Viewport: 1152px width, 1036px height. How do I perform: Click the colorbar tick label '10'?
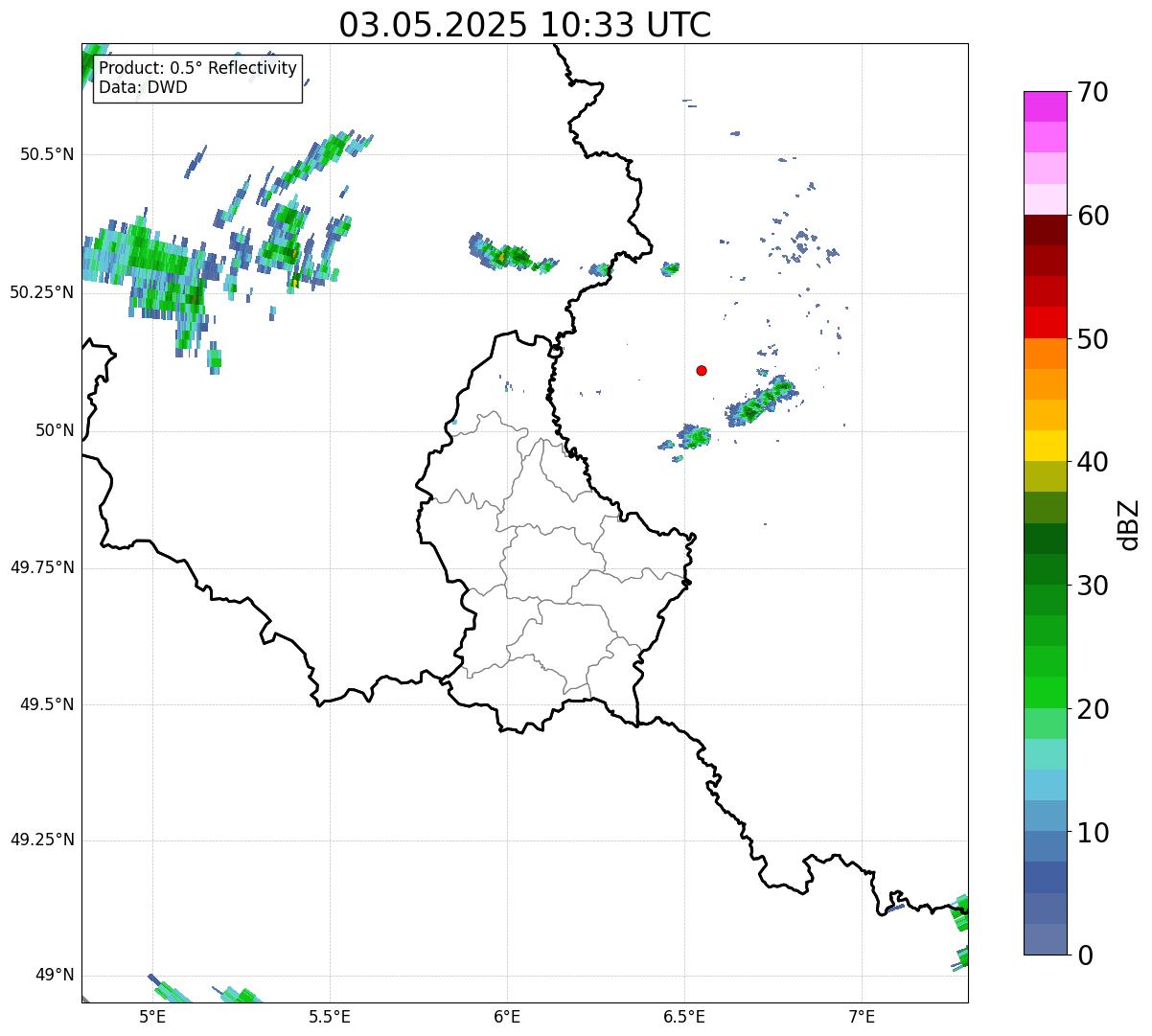pos(1093,833)
